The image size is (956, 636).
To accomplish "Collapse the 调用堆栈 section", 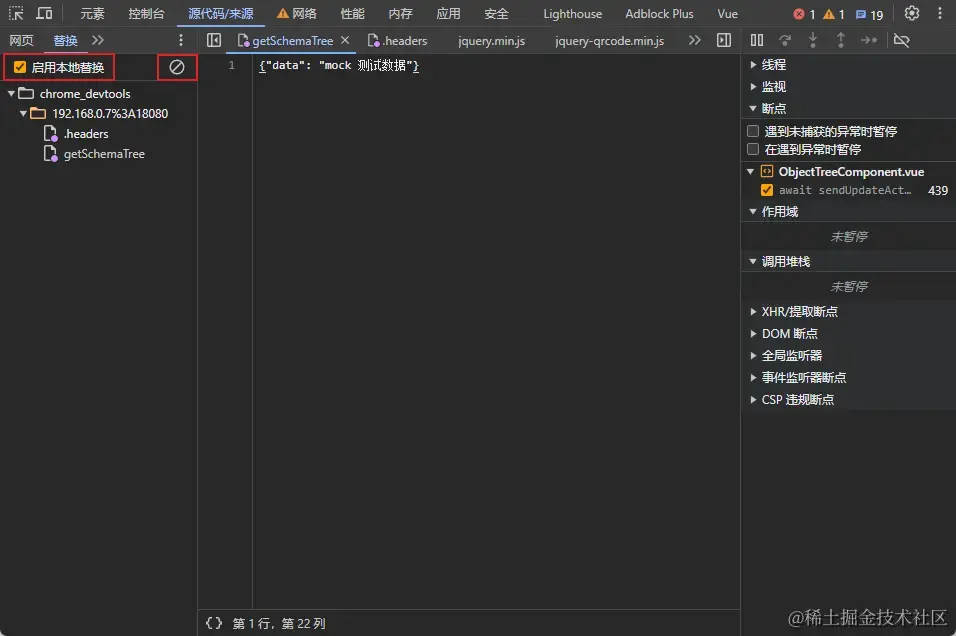I will (x=753, y=262).
